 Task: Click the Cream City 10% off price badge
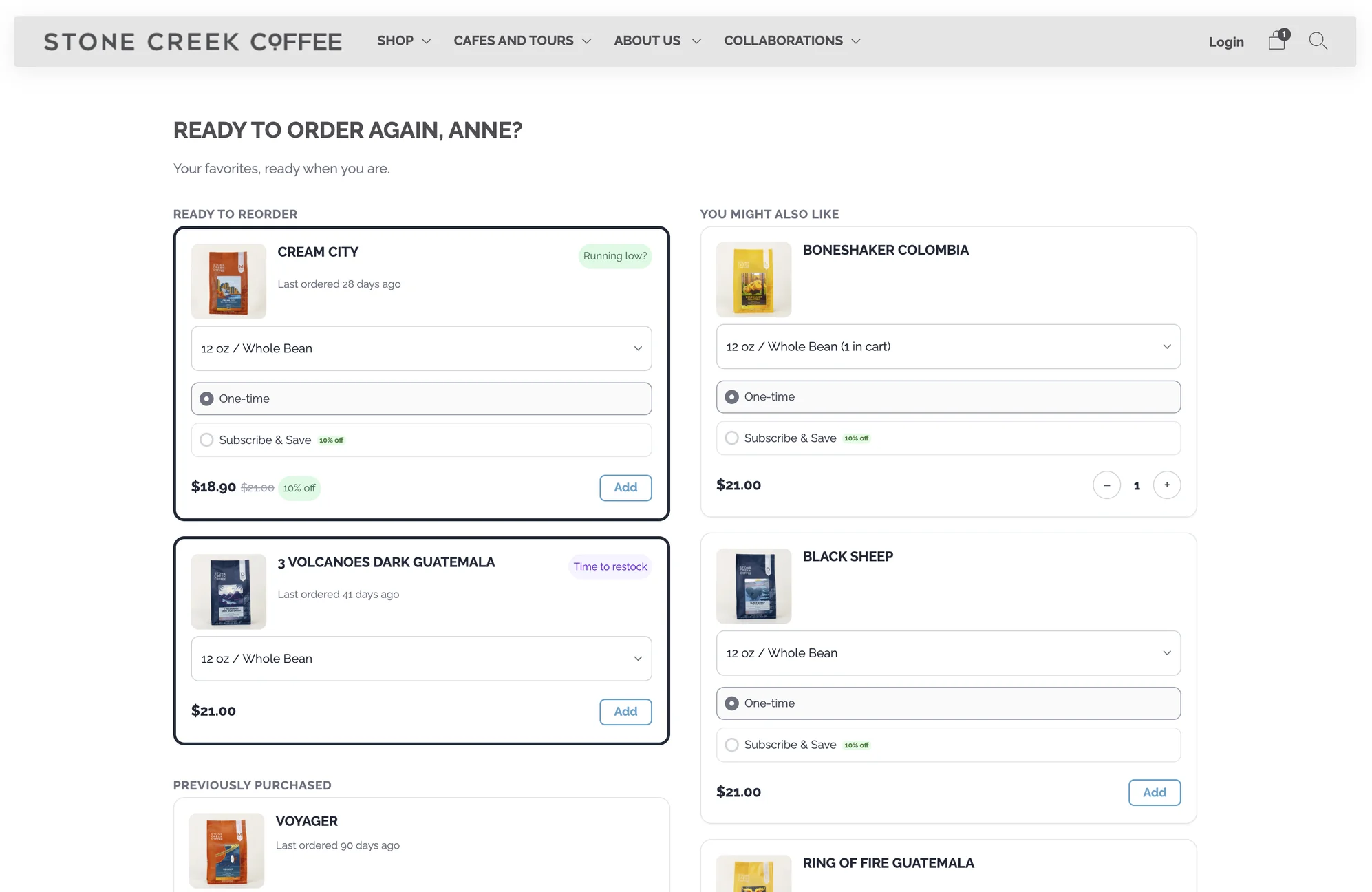(x=299, y=488)
